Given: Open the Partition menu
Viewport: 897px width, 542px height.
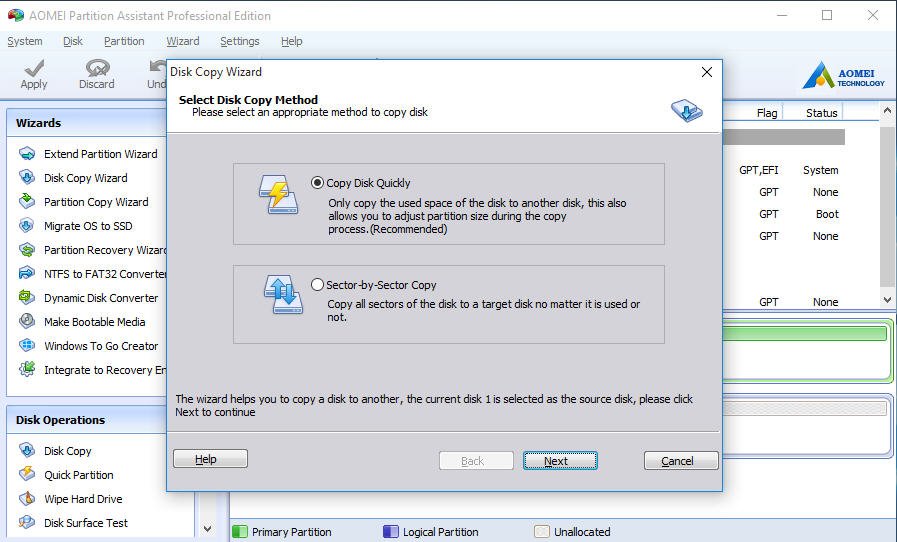Looking at the screenshot, I should 124,41.
